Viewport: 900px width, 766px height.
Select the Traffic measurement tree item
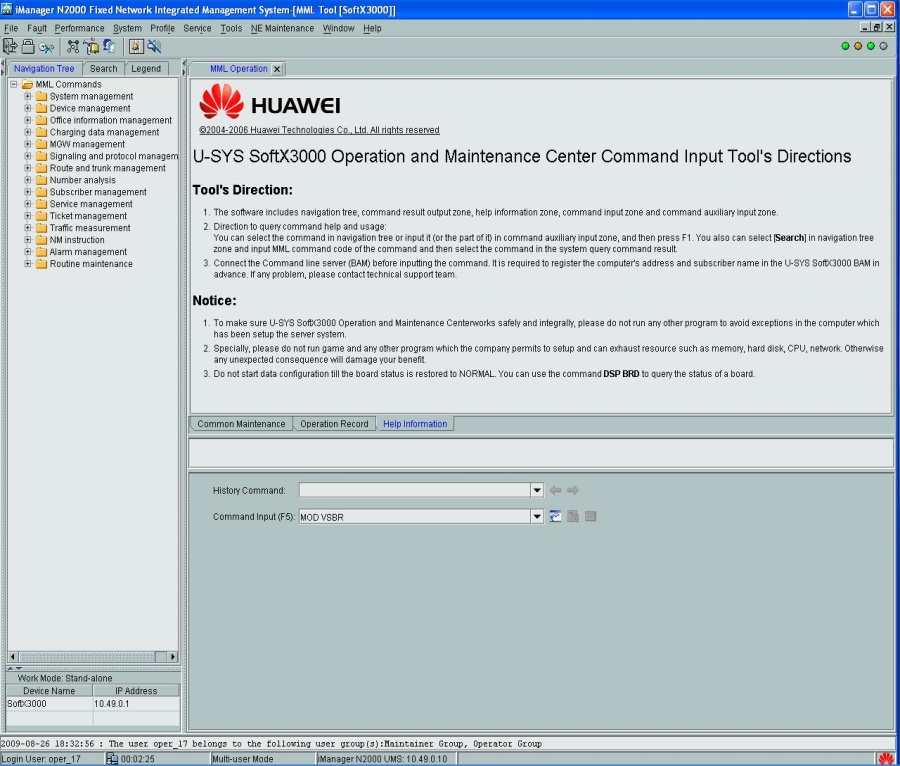[90, 228]
